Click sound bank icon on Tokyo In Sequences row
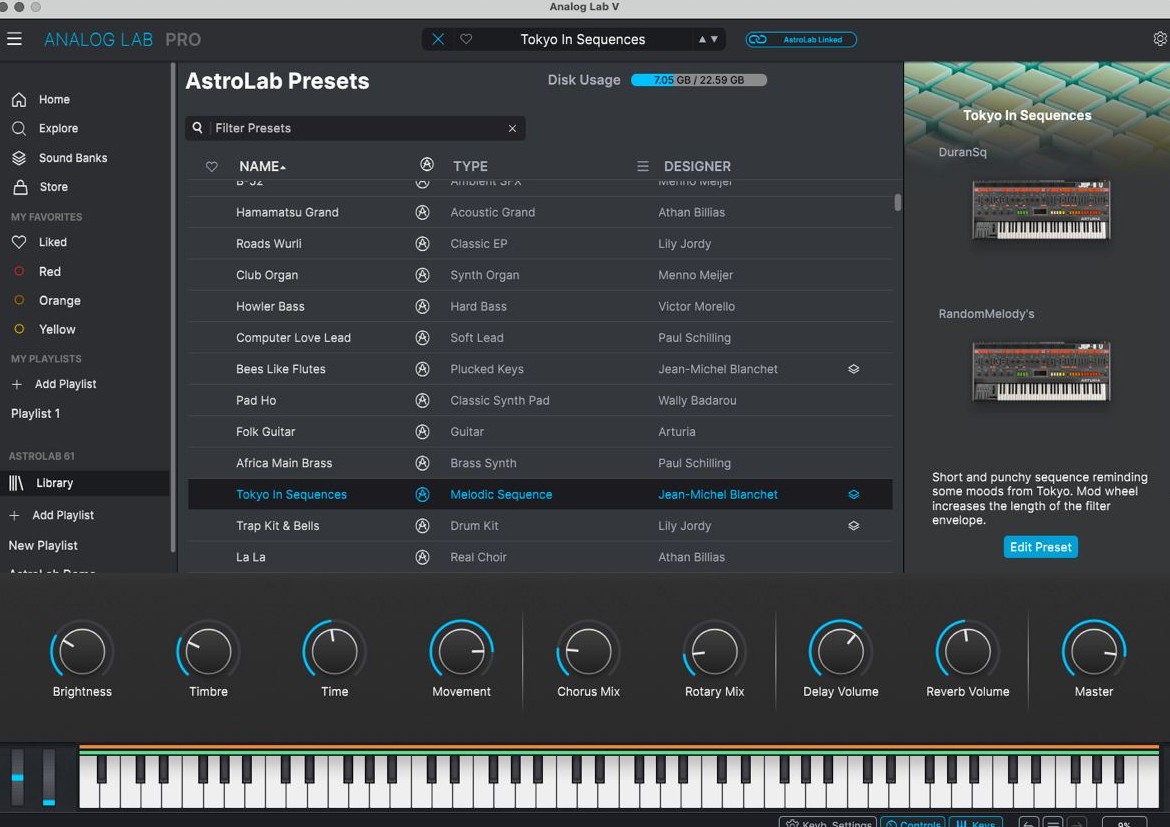The width and height of the screenshot is (1170, 827). coord(854,494)
